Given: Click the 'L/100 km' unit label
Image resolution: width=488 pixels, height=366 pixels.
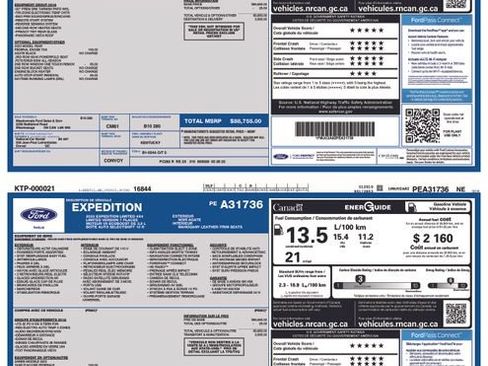Looking at the screenshot, I should [350, 227].
